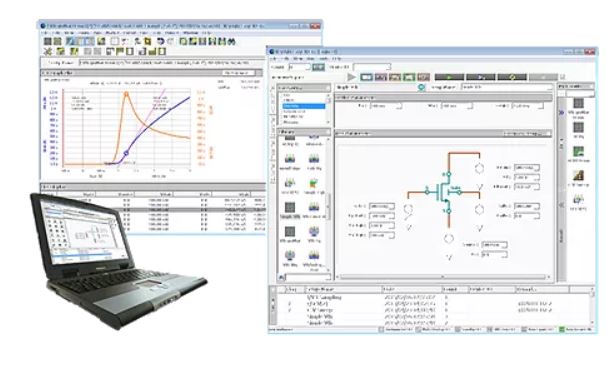
Task: Click the yellow square icon in graph toolbar
Action: pos(148,41)
